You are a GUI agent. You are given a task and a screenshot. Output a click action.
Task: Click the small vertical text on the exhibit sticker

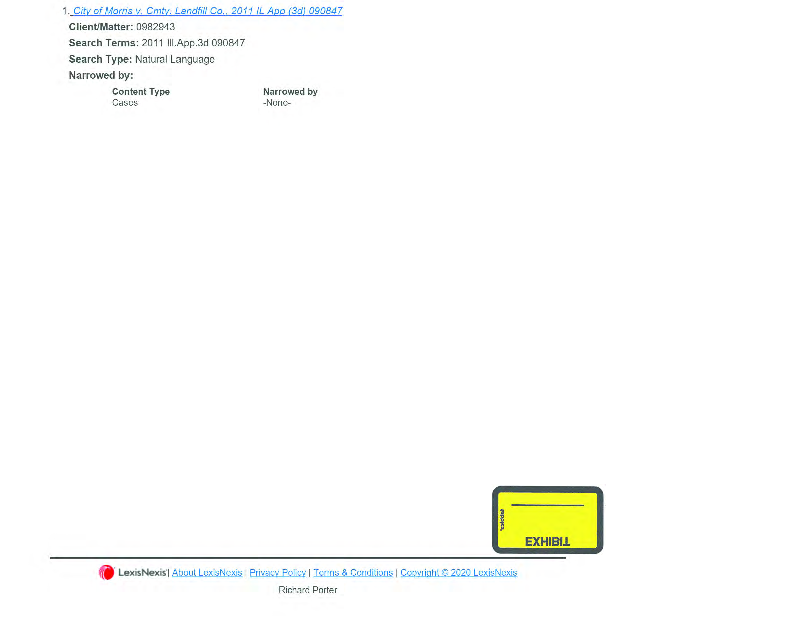coord(502,520)
